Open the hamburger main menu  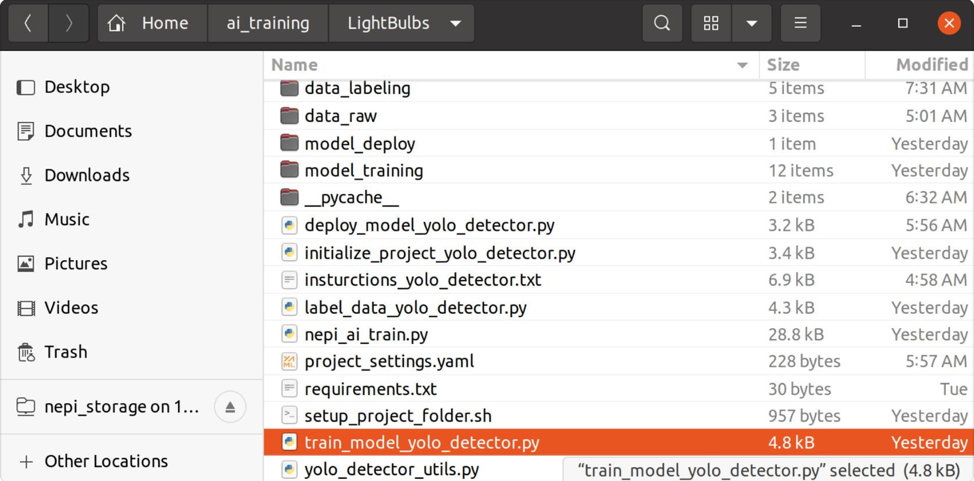(x=800, y=23)
